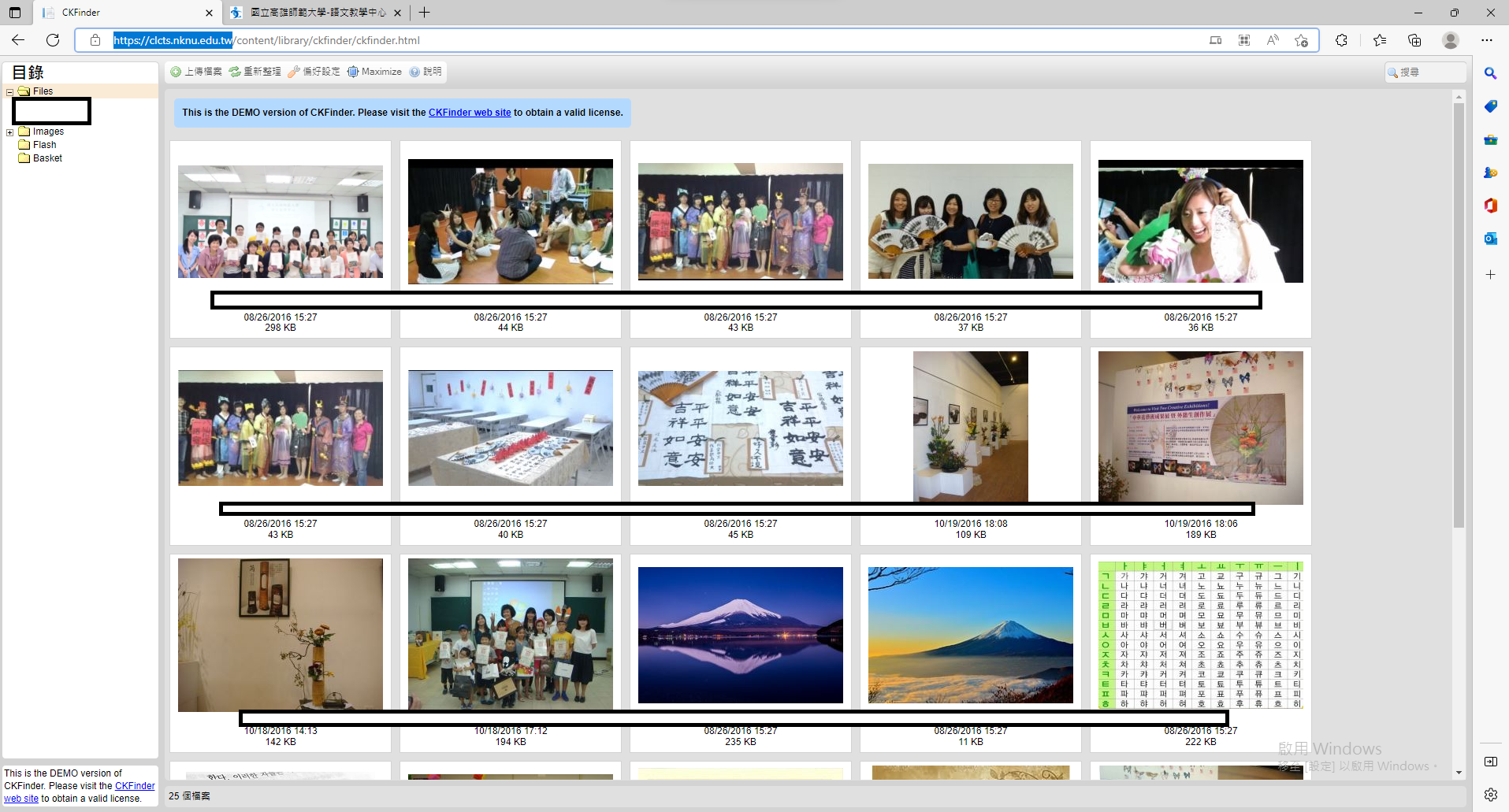
Task: Select the 194 KB children group thumbnail
Action: pos(511,635)
